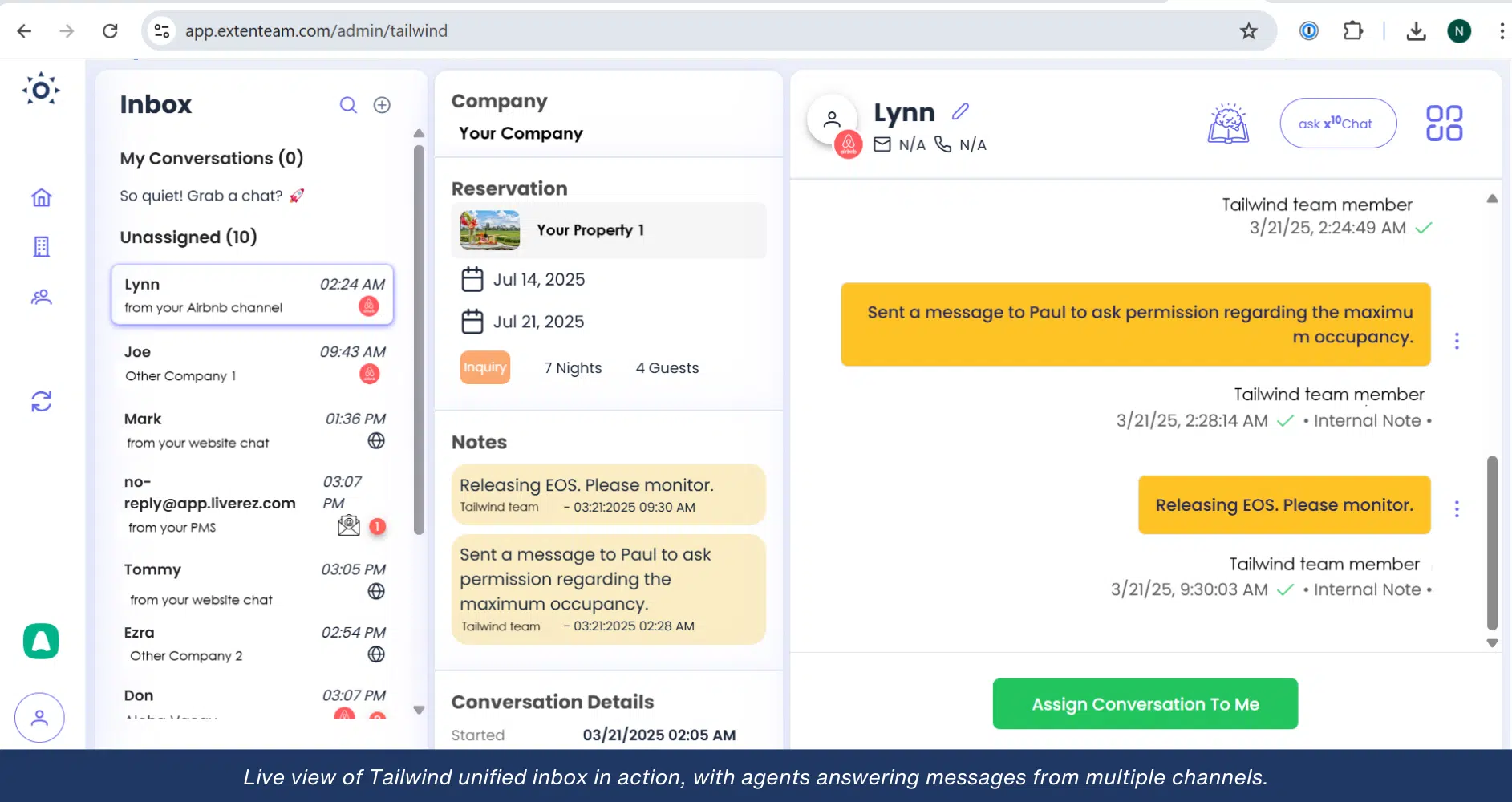The height and width of the screenshot is (802, 1512).
Task: Open options menu for Releasing EOS message
Action: [x=1457, y=509]
